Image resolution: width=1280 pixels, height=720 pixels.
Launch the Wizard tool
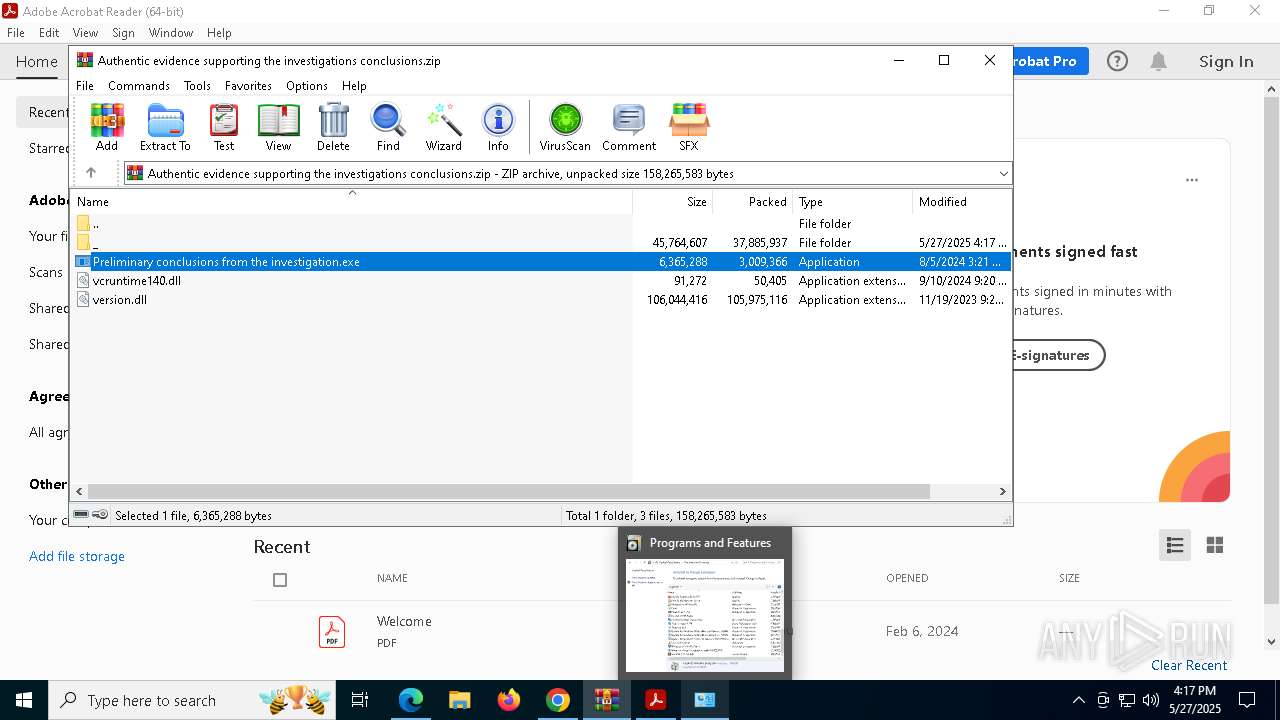click(x=444, y=127)
